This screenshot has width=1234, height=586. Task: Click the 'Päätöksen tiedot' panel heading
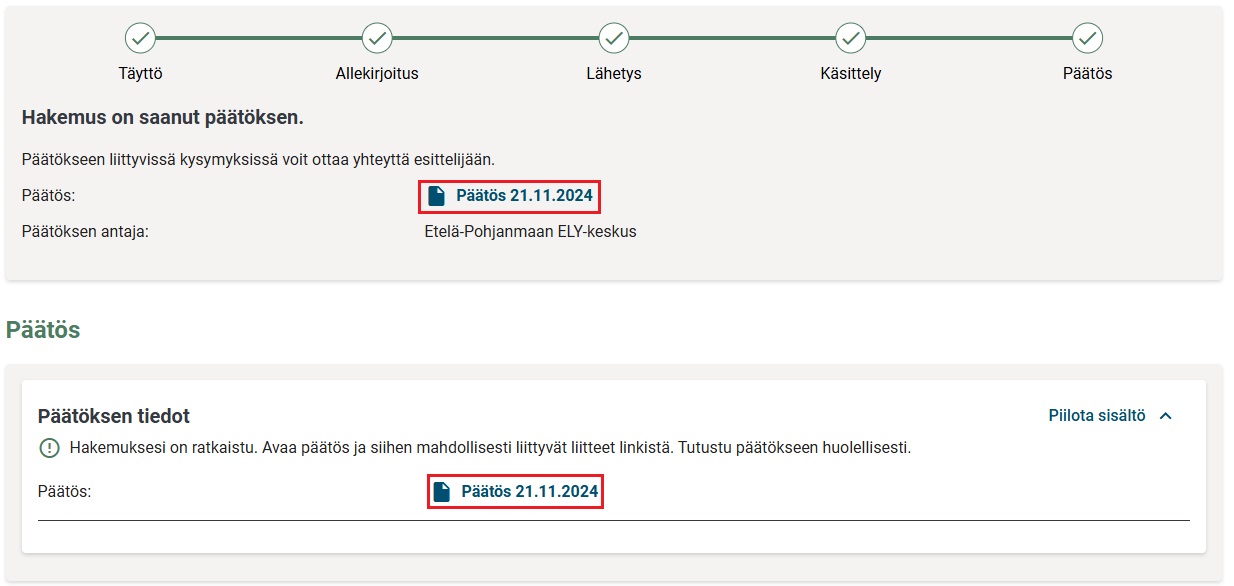coord(113,416)
